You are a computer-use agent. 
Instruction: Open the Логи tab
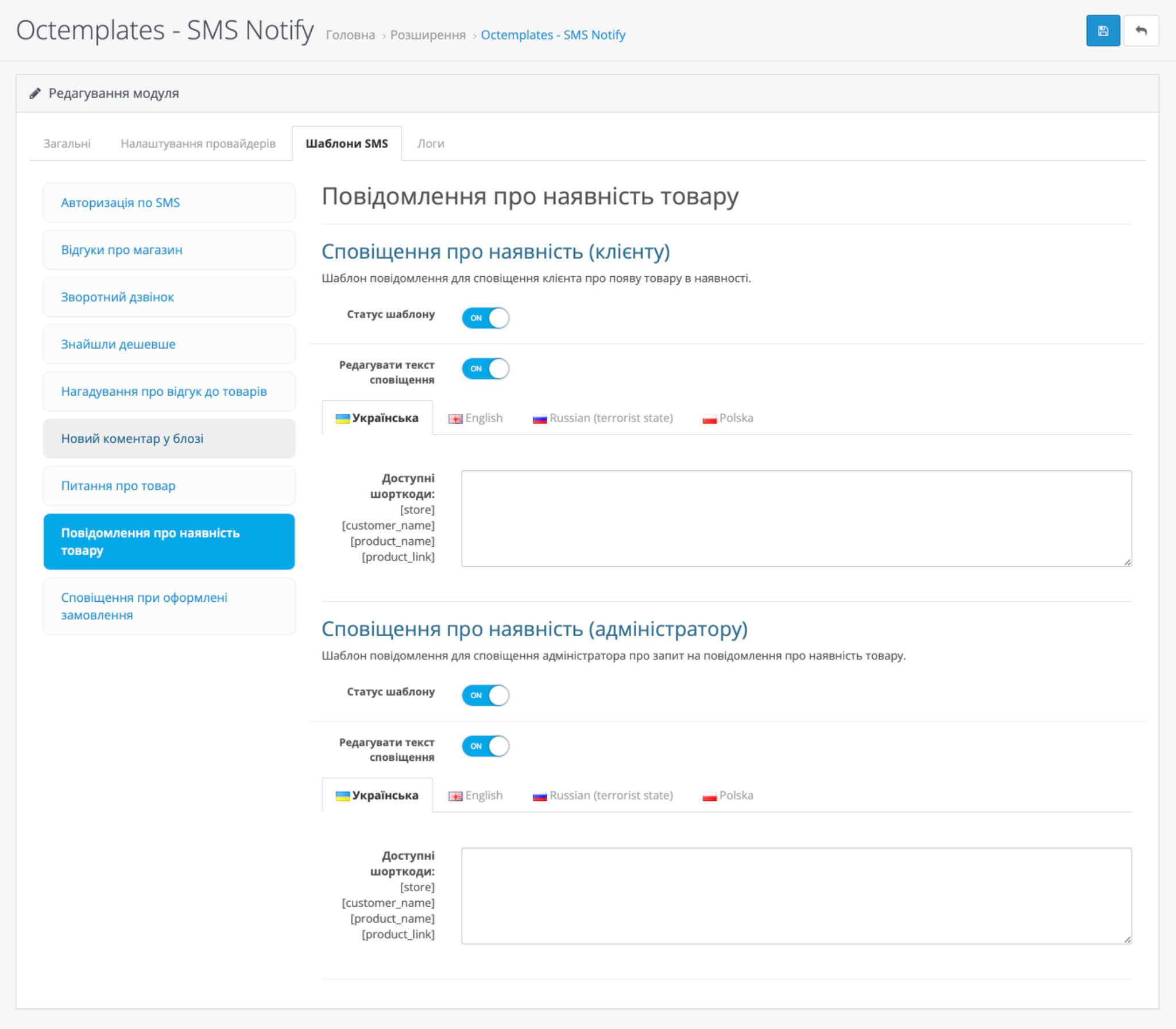(x=431, y=144)
